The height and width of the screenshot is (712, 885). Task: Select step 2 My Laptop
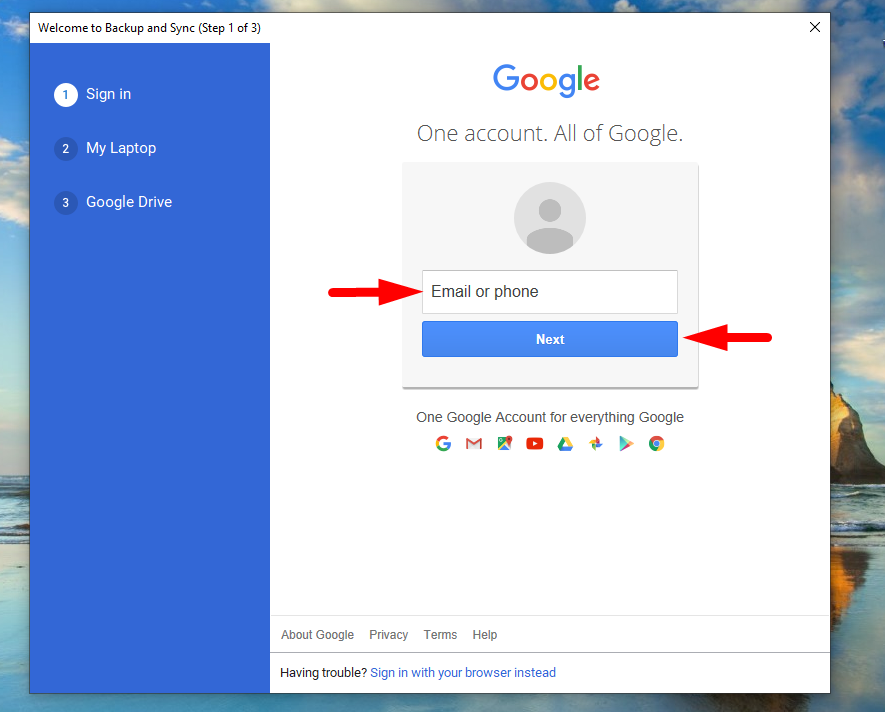(x=106, y=148)
